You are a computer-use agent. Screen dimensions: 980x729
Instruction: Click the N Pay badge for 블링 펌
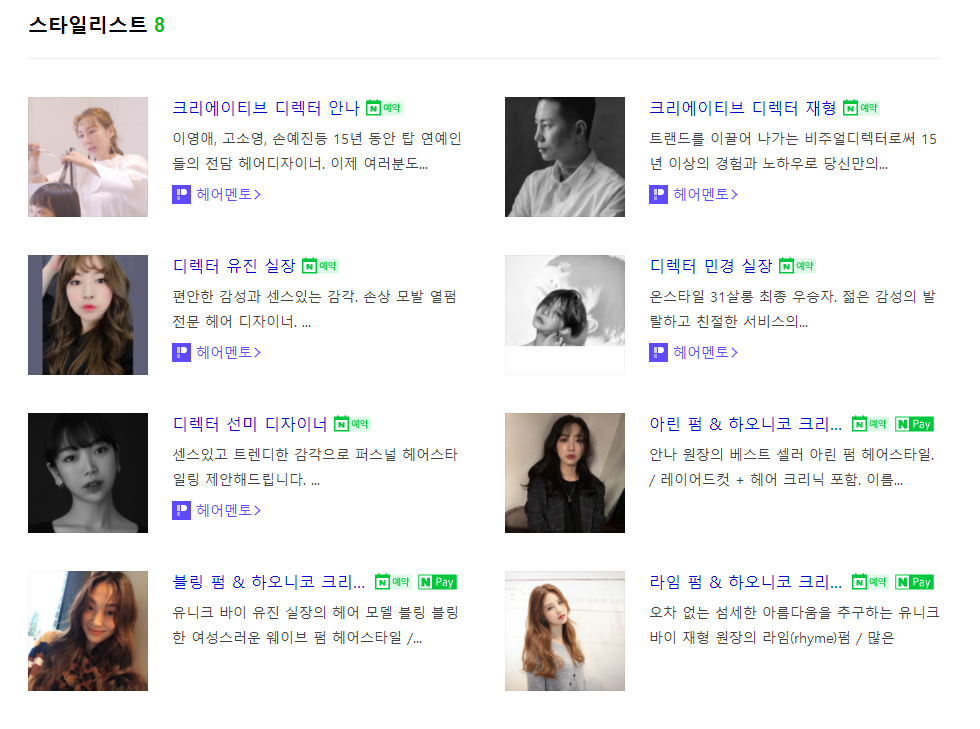tap(437, 582)
